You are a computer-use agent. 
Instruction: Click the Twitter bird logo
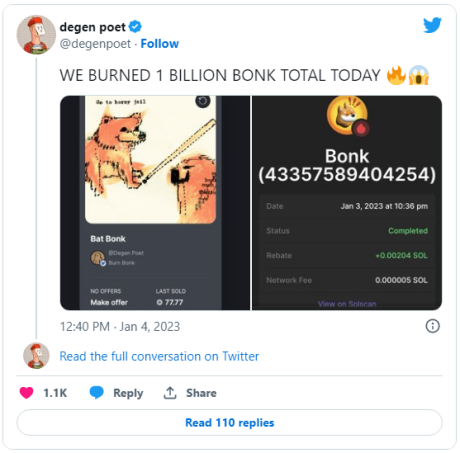tap(432, 25)
